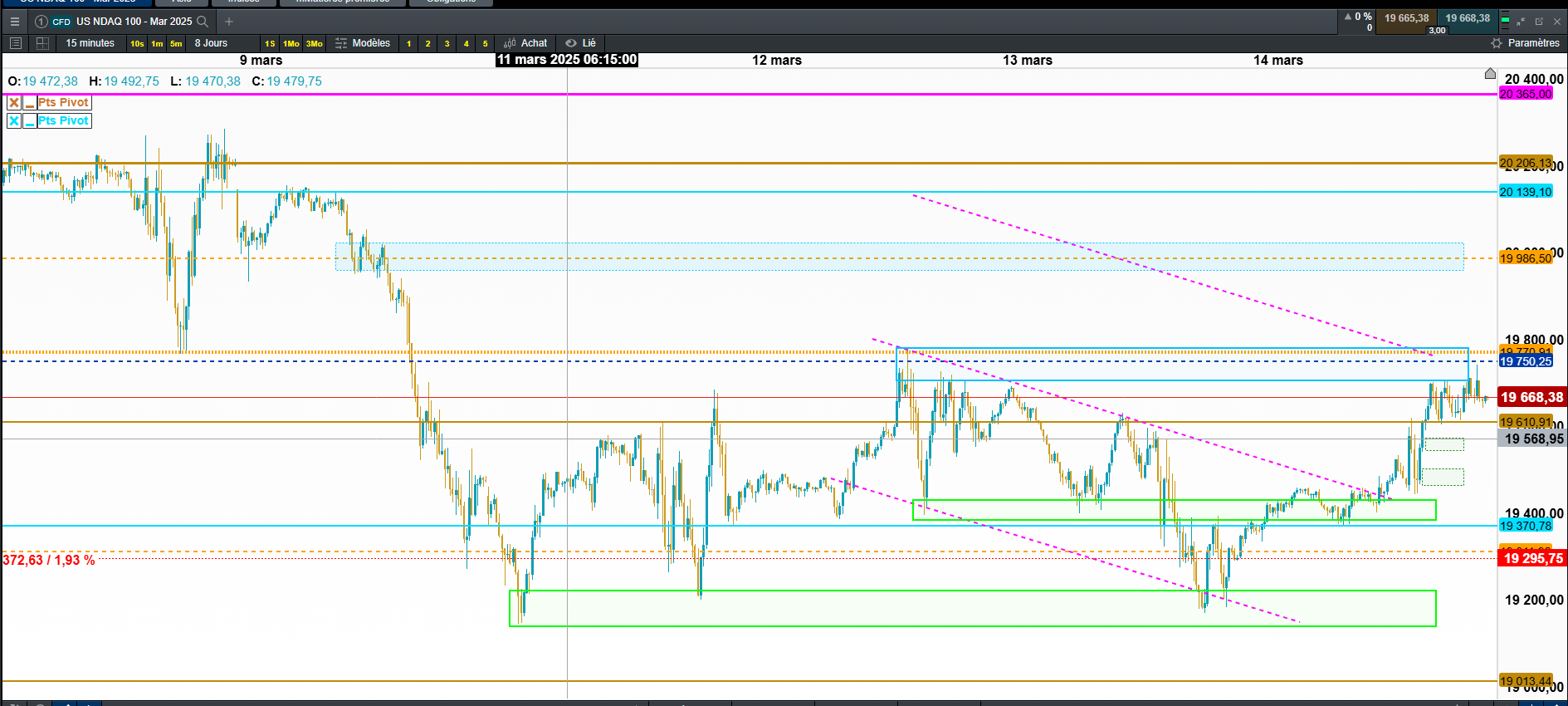
Task: Select the 10s timeframe shortcut
Action: coord(137,43)
